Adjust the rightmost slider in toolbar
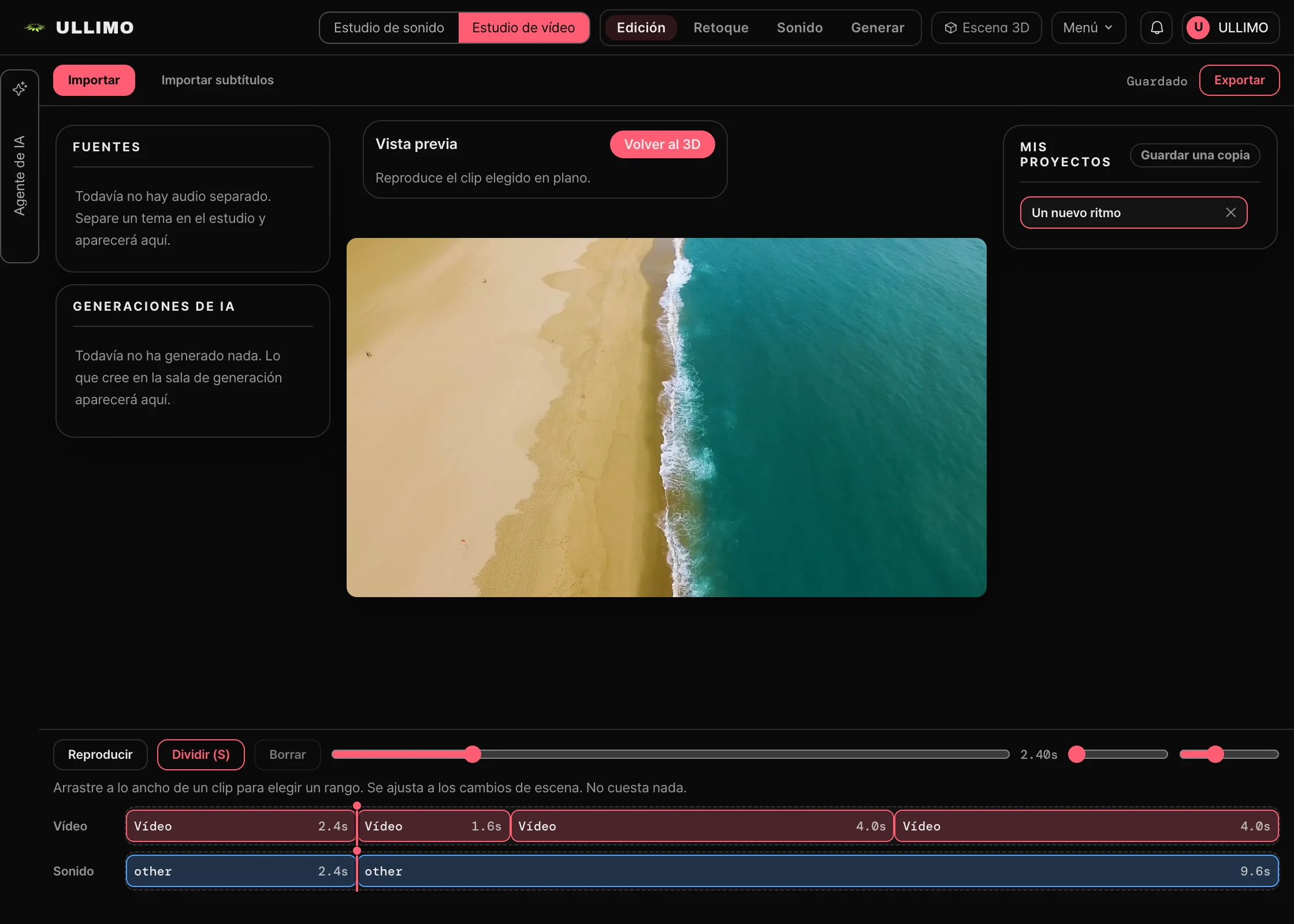The image size is (1294, 924). coord(1229,754)
